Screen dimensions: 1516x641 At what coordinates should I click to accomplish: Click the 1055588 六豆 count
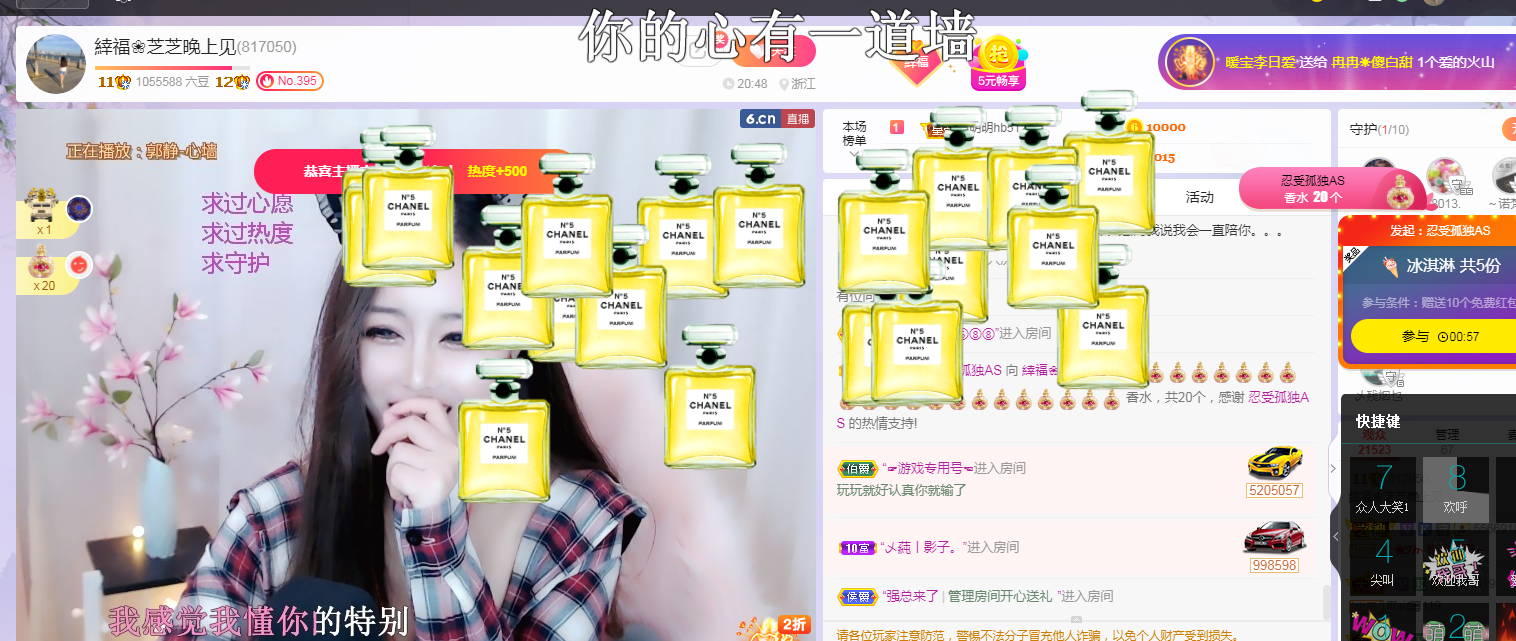(x=172, y=82)
